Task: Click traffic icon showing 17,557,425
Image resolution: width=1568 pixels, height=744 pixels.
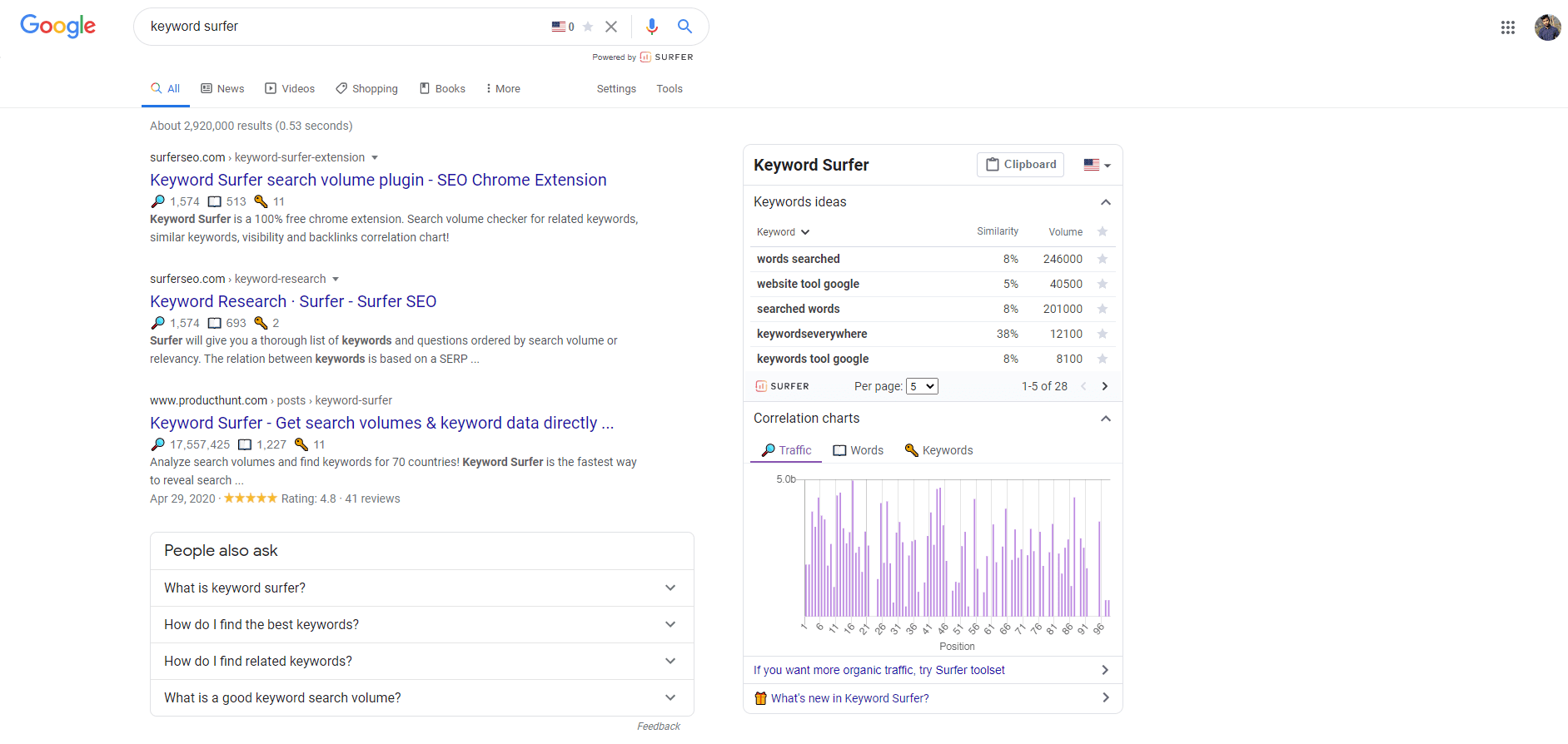Action: click(x=157, y=444)
